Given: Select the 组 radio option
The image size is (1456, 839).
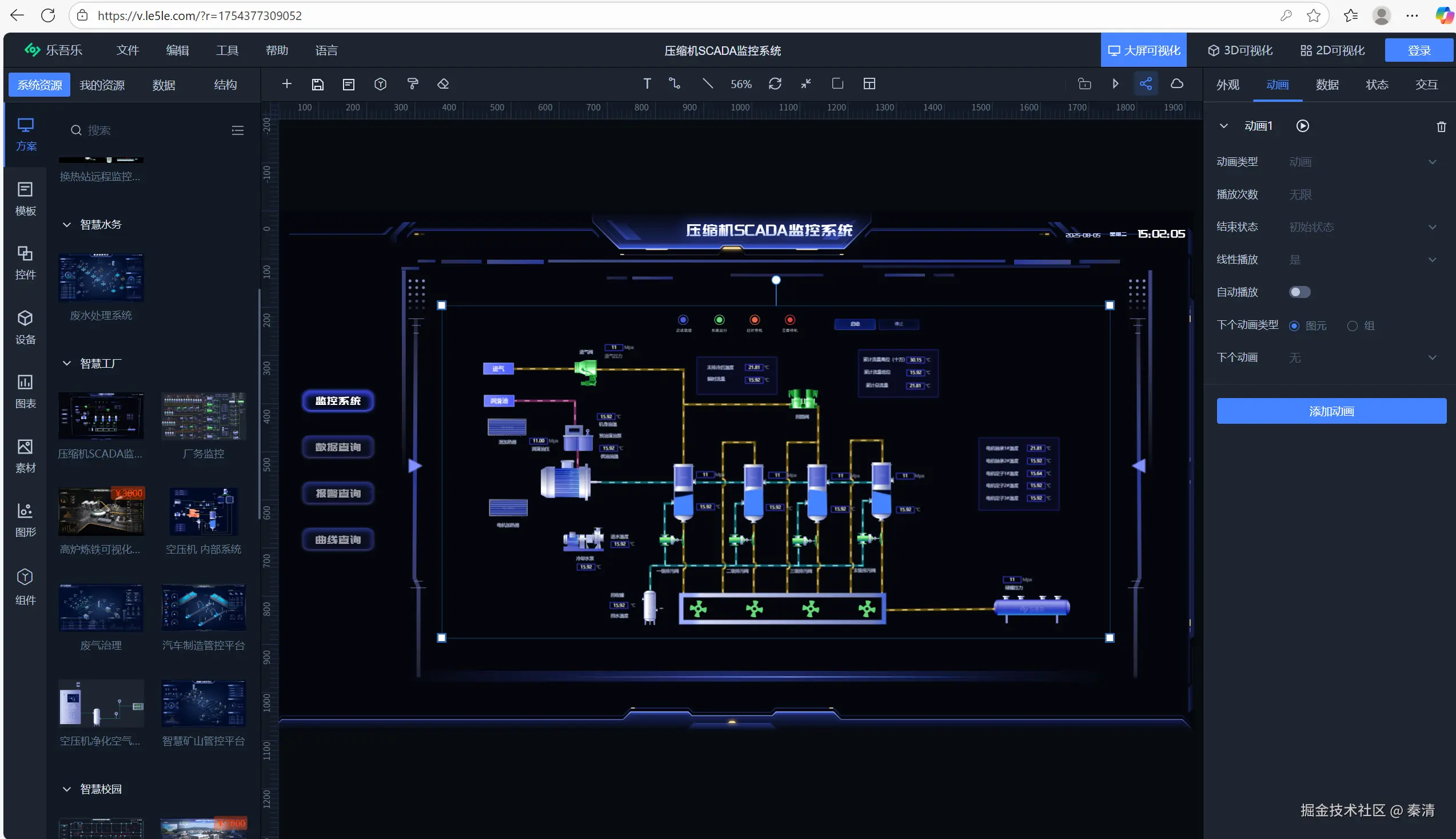Looking at the screenshot, I should pos(1352,326).
